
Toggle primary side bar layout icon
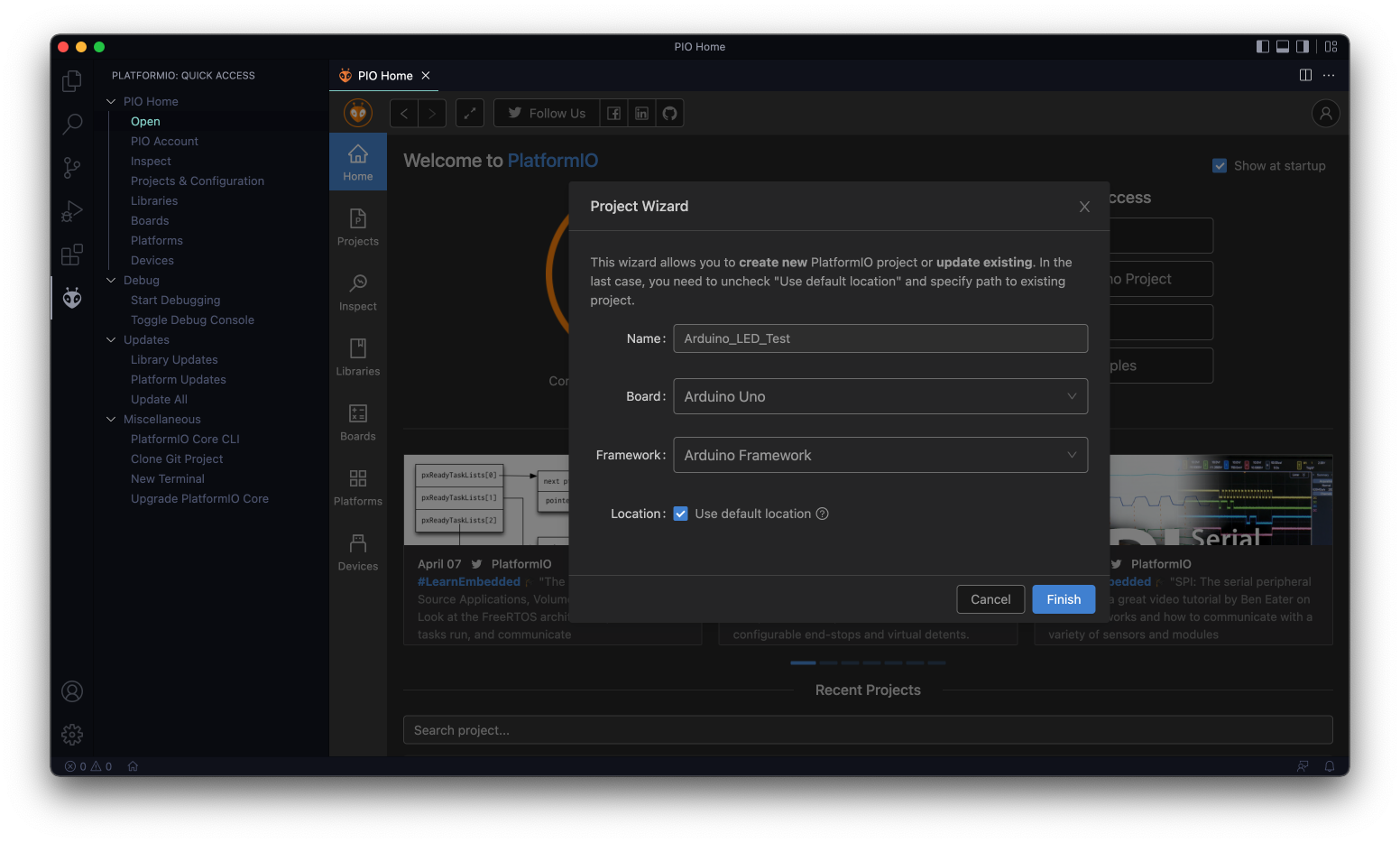(1263, 47)
